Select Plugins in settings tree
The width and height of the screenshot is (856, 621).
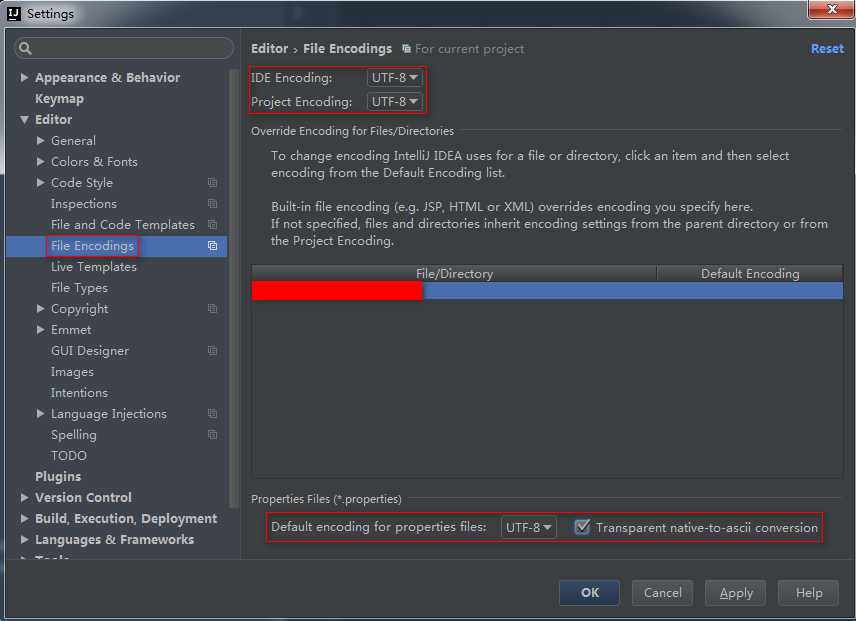coord(58,477)
